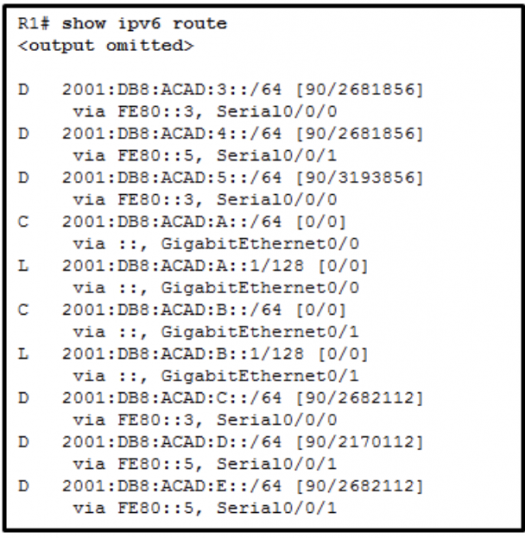Click the [90/2681856] metric for ACAD:3

[x=359, y=90]
